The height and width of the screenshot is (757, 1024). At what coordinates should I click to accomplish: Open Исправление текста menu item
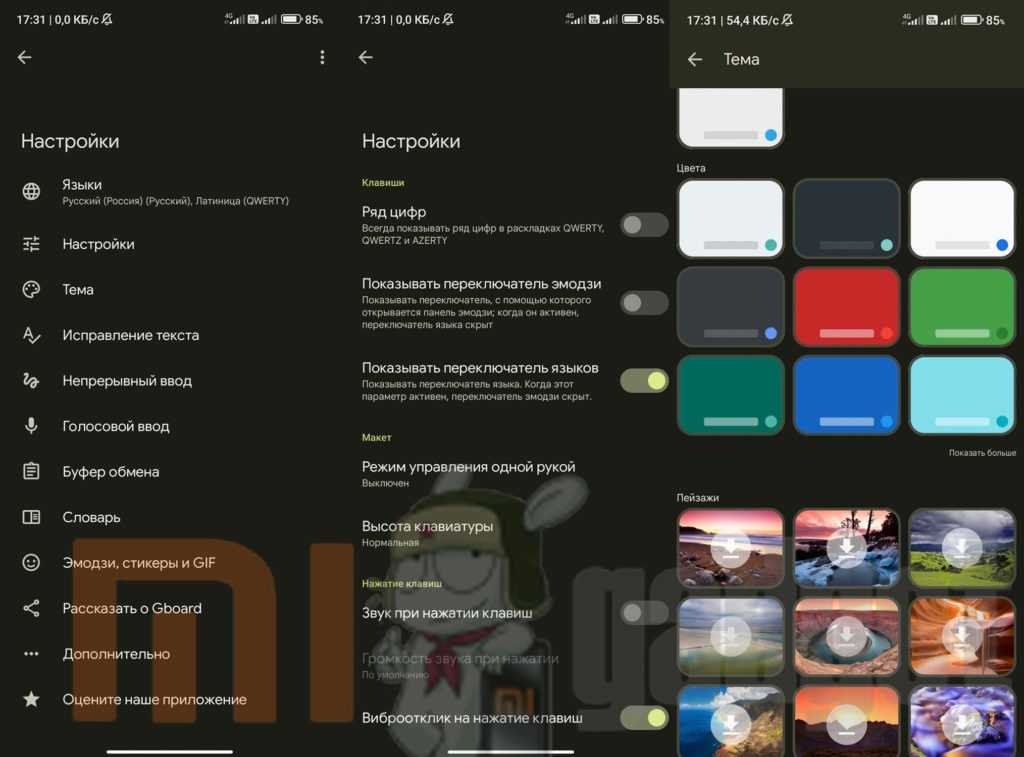(x=130, y=335)
